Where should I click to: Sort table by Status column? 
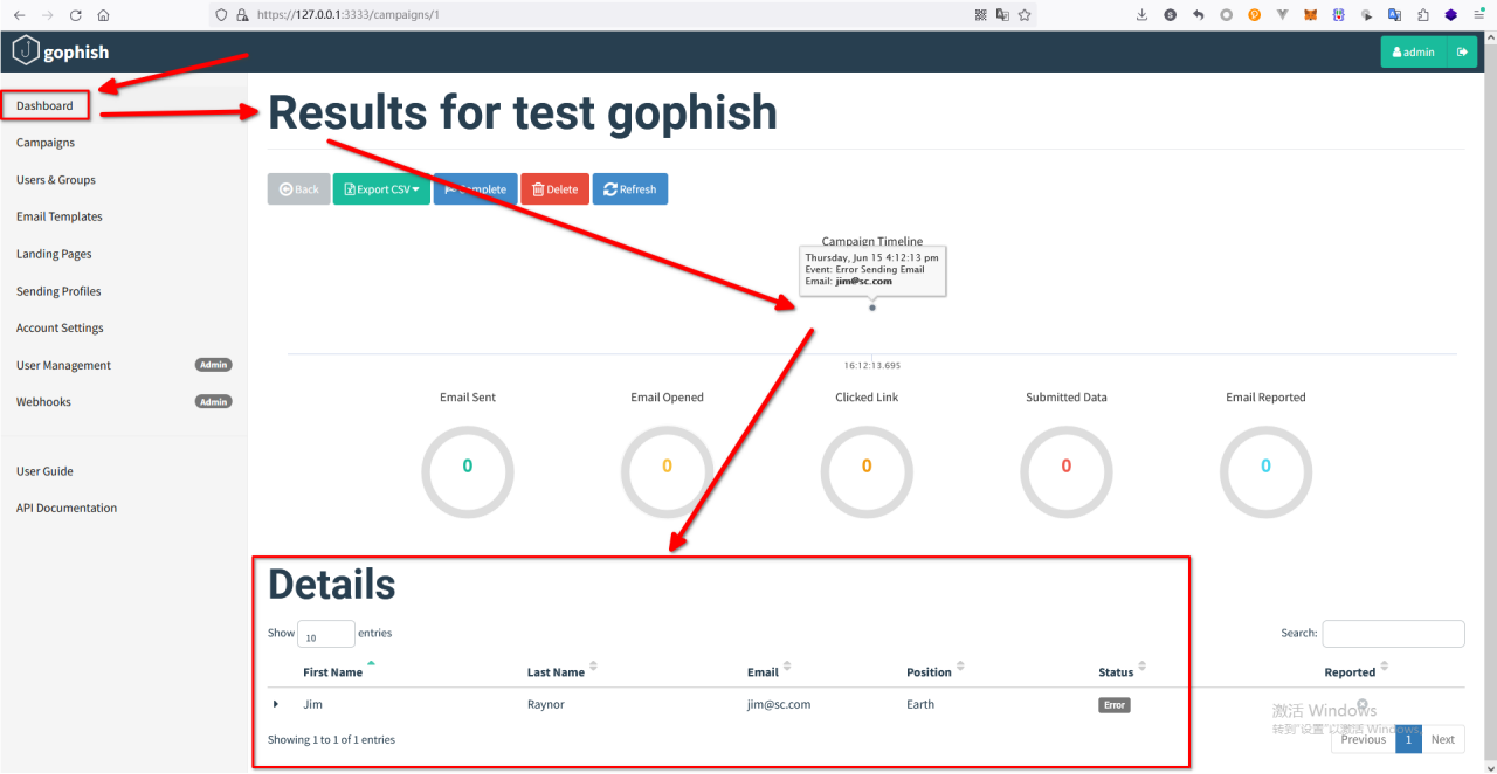point(1116,672)
